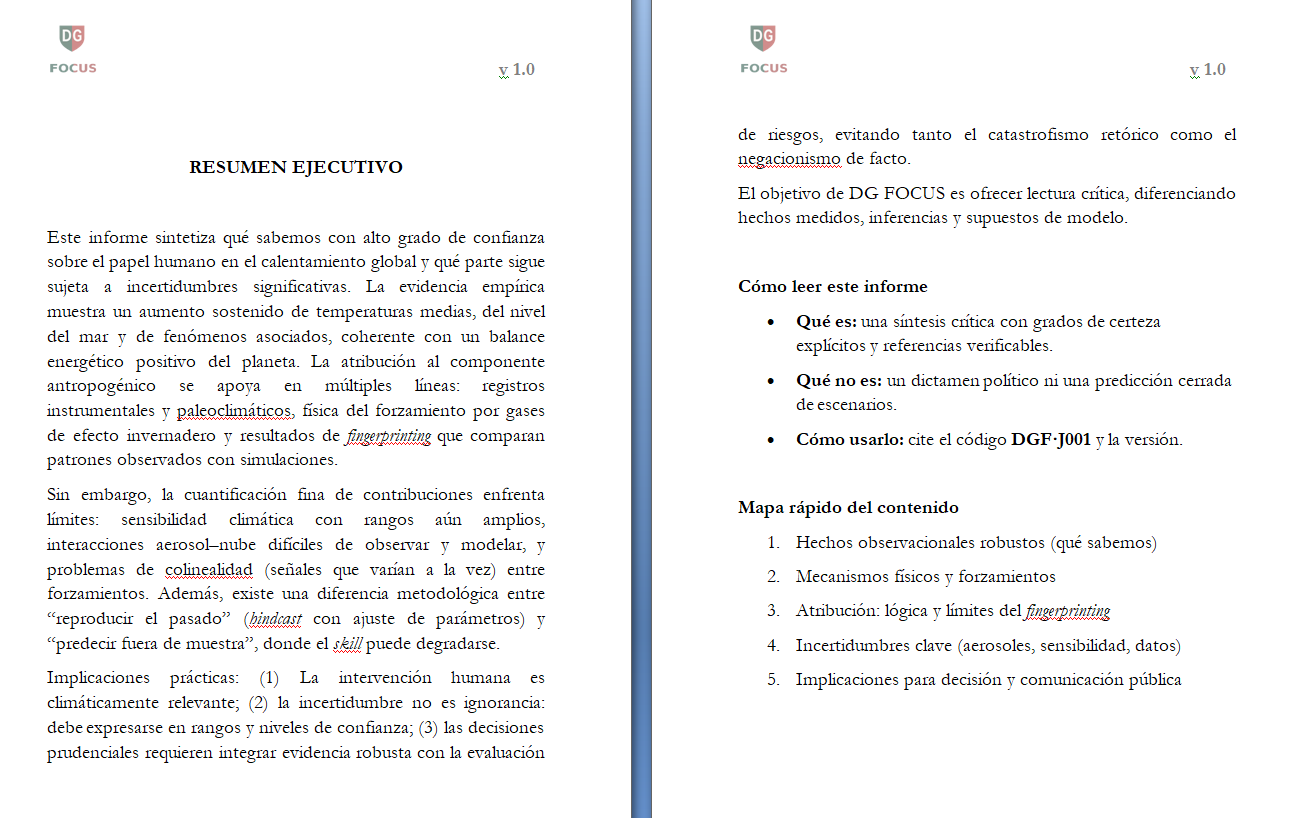Click the v 1.0 version label on left page

tap(516, 69)
